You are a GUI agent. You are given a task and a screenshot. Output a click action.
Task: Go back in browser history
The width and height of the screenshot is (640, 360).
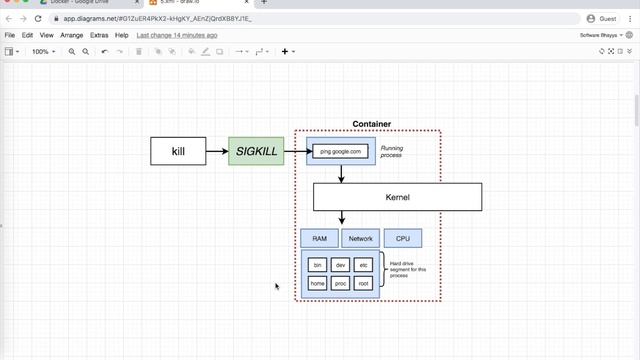pyautogui.click(x=9, y=19)
